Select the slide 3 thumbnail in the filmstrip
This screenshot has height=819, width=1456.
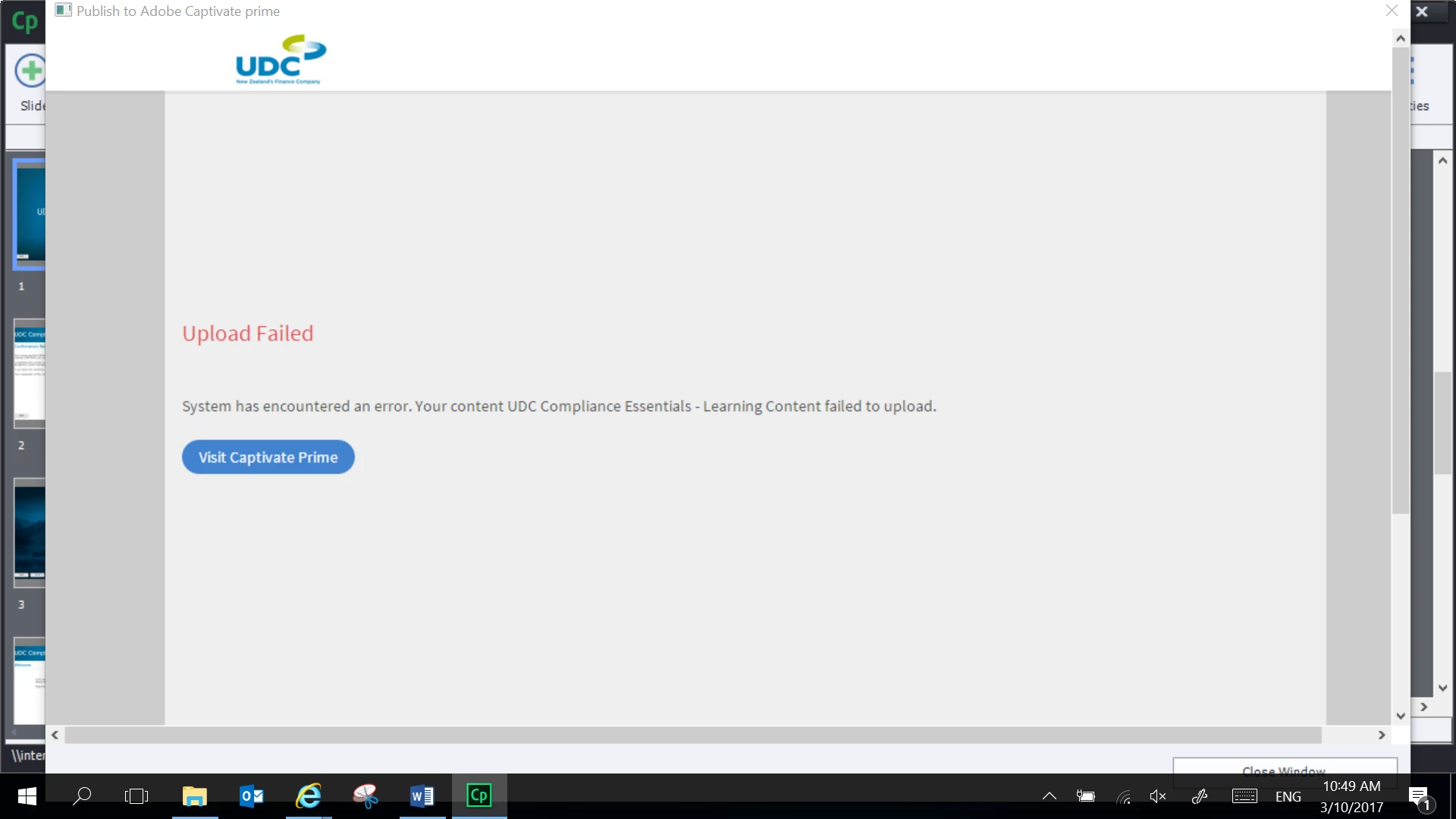[30, 532]
